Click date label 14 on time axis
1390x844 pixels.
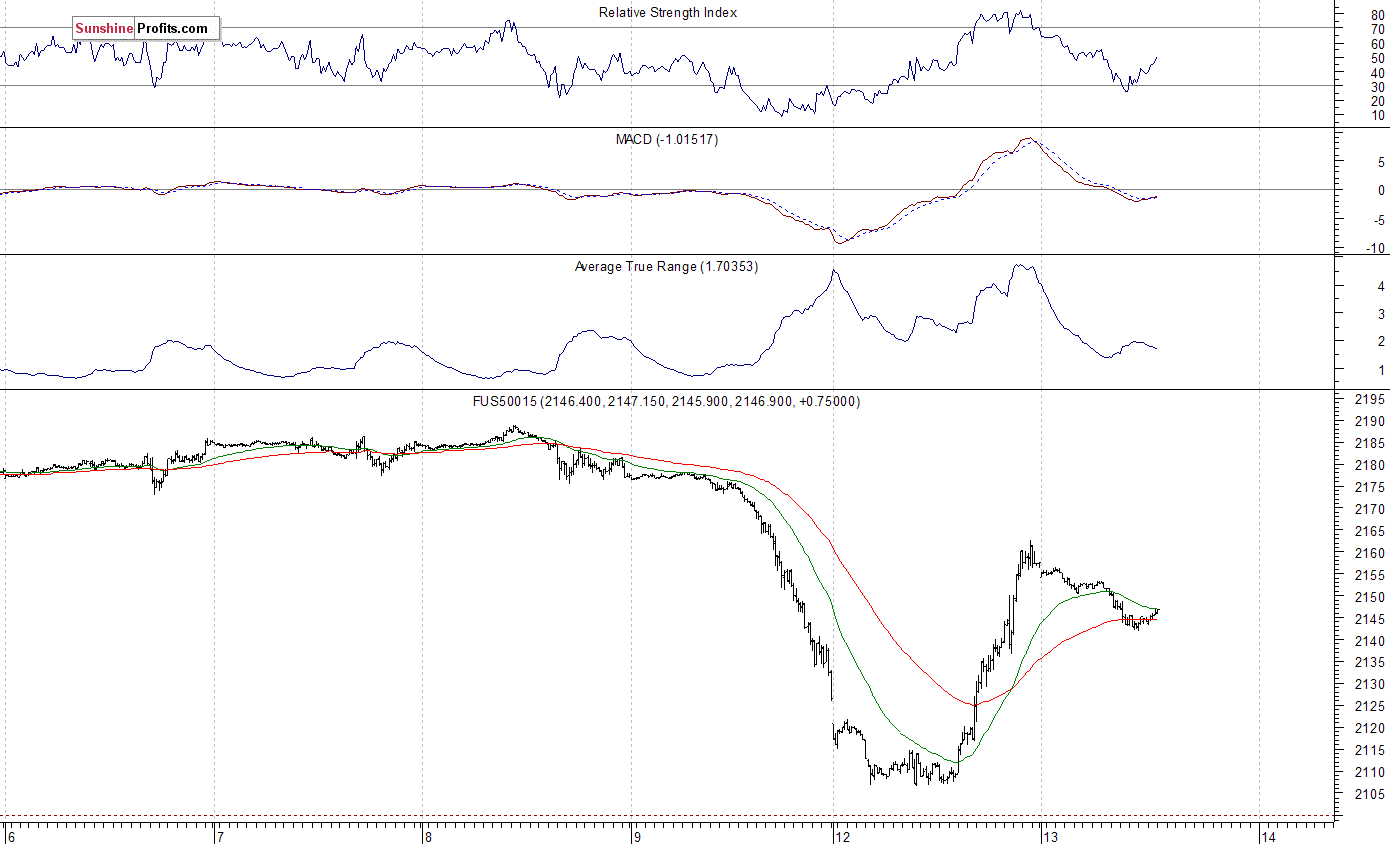coord(1269,836)
